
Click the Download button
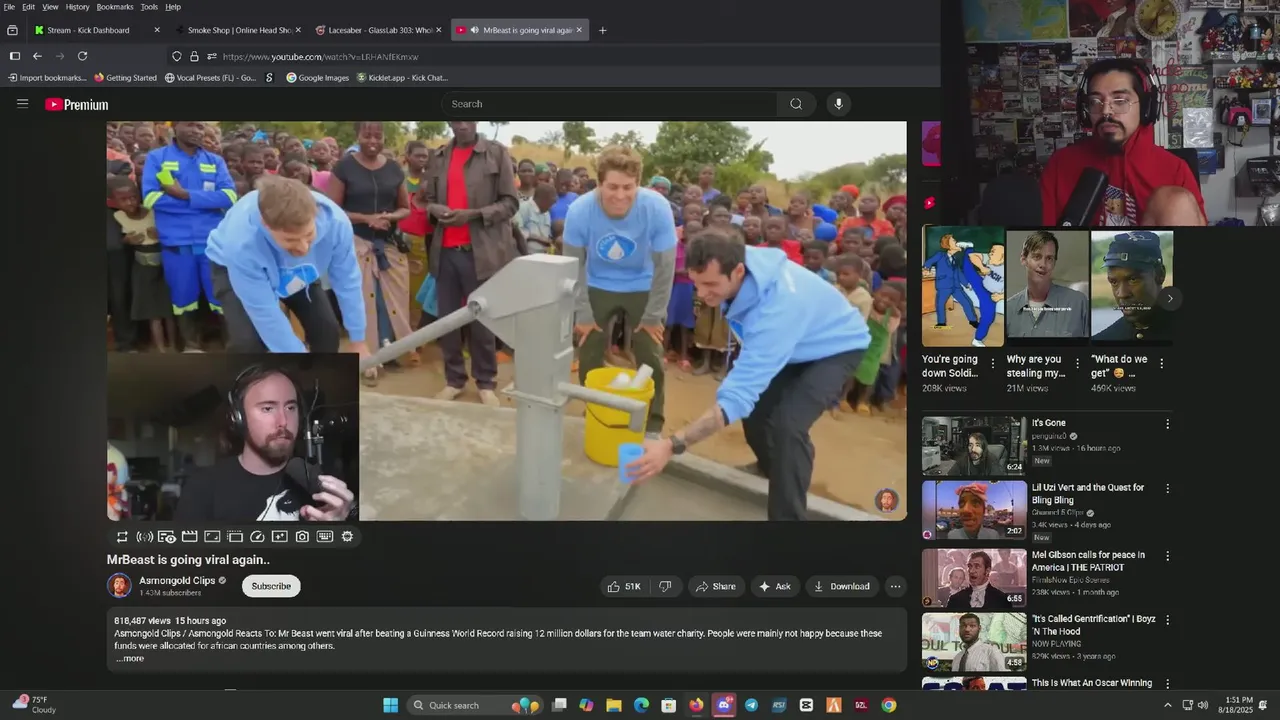pyautogui.click(x=842, y=587)
